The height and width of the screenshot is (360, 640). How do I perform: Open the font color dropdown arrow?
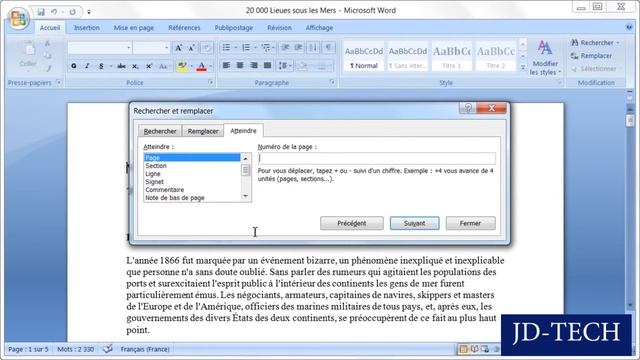[x=211, y=66]
